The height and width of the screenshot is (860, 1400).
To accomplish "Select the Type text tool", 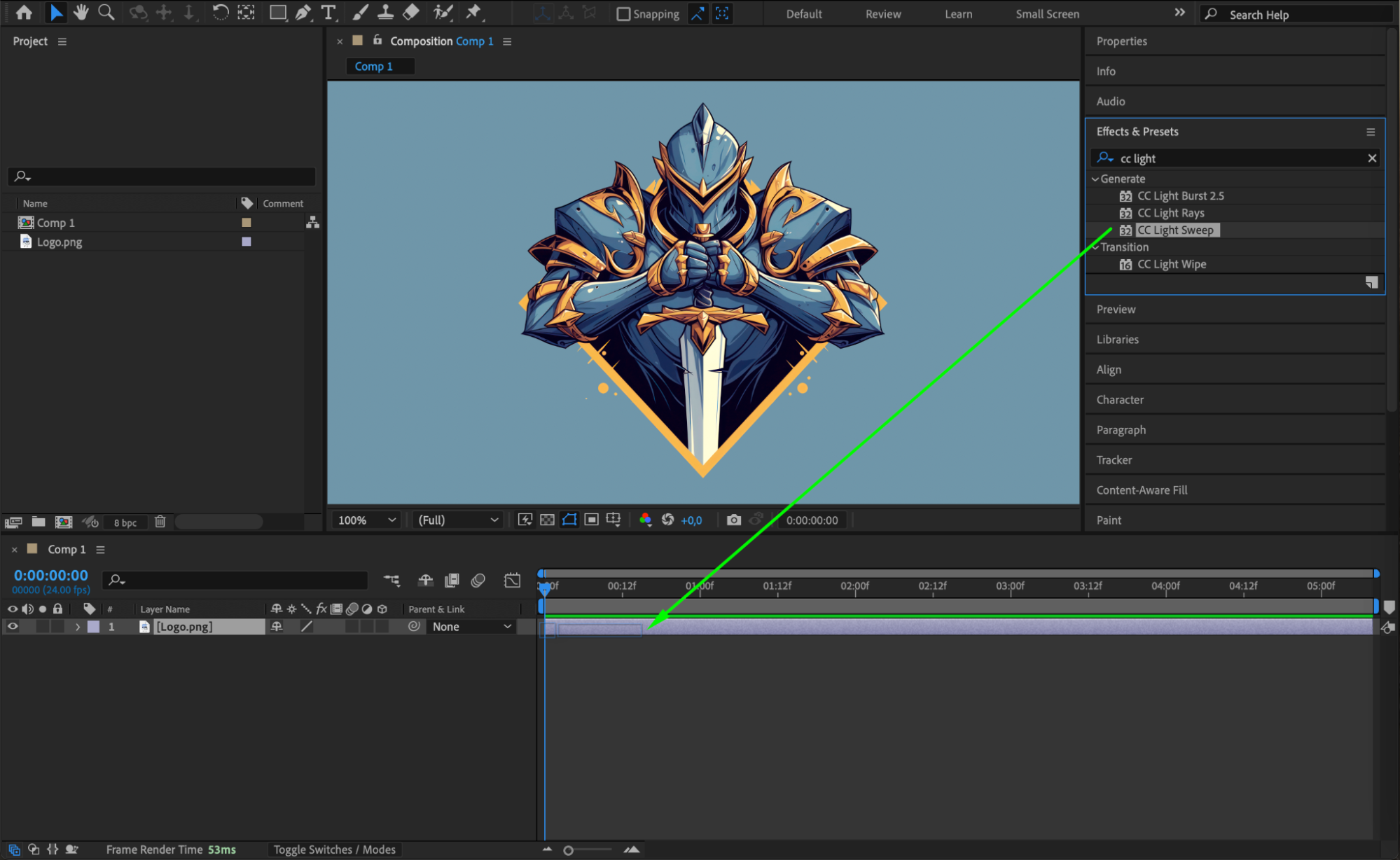I will [x=328, y=13].
